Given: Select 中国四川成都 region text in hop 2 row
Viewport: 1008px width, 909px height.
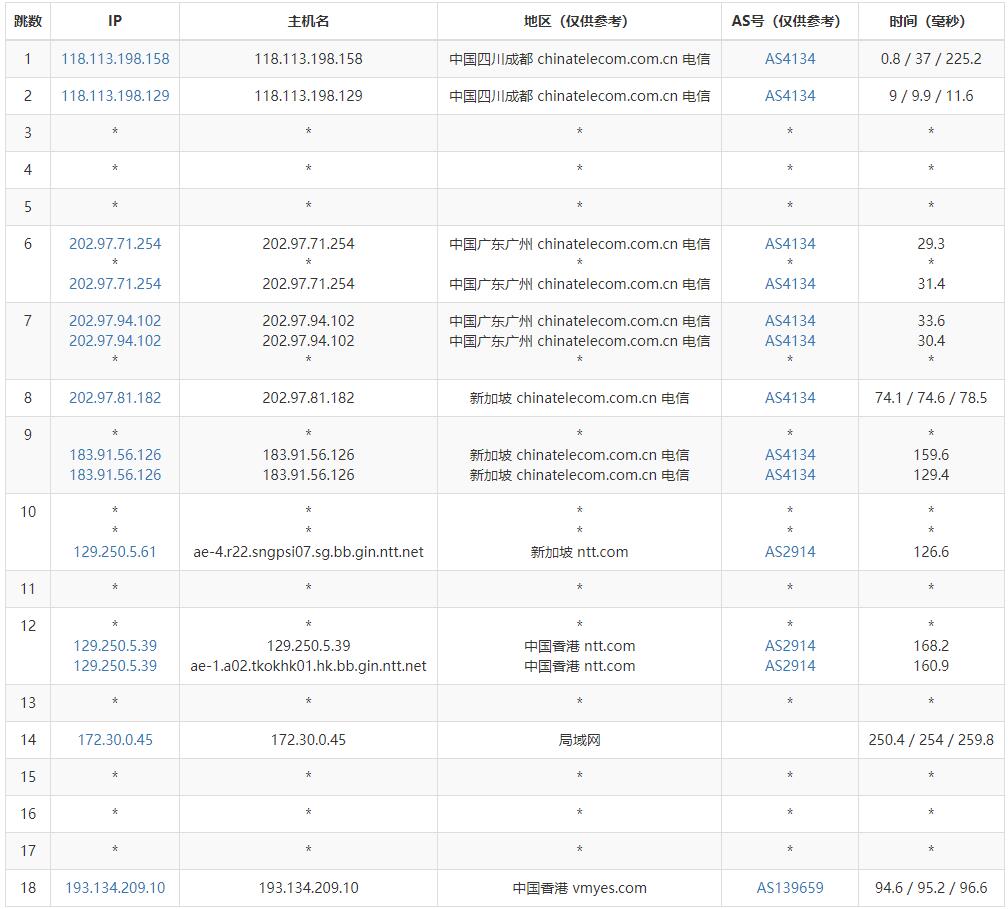Looking at the screenshot, I should [491, 96].
